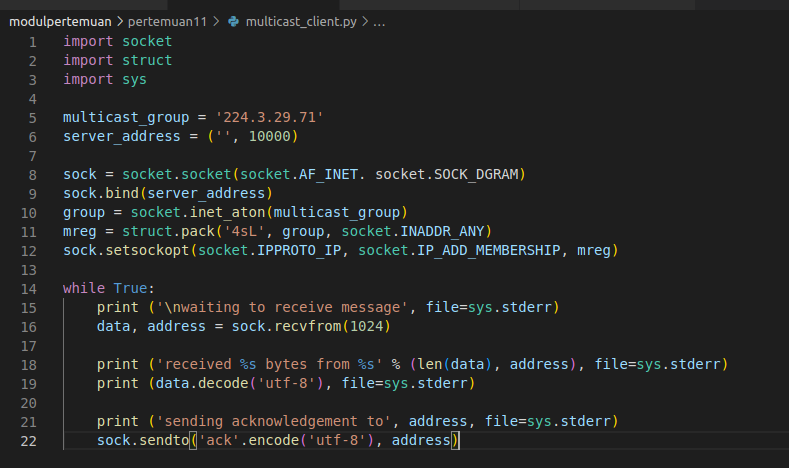Image resolution: width=789 pixels, height=468 pixels.
Task: Click the Python file icon in breadcrumb
Action: (233, 22)
